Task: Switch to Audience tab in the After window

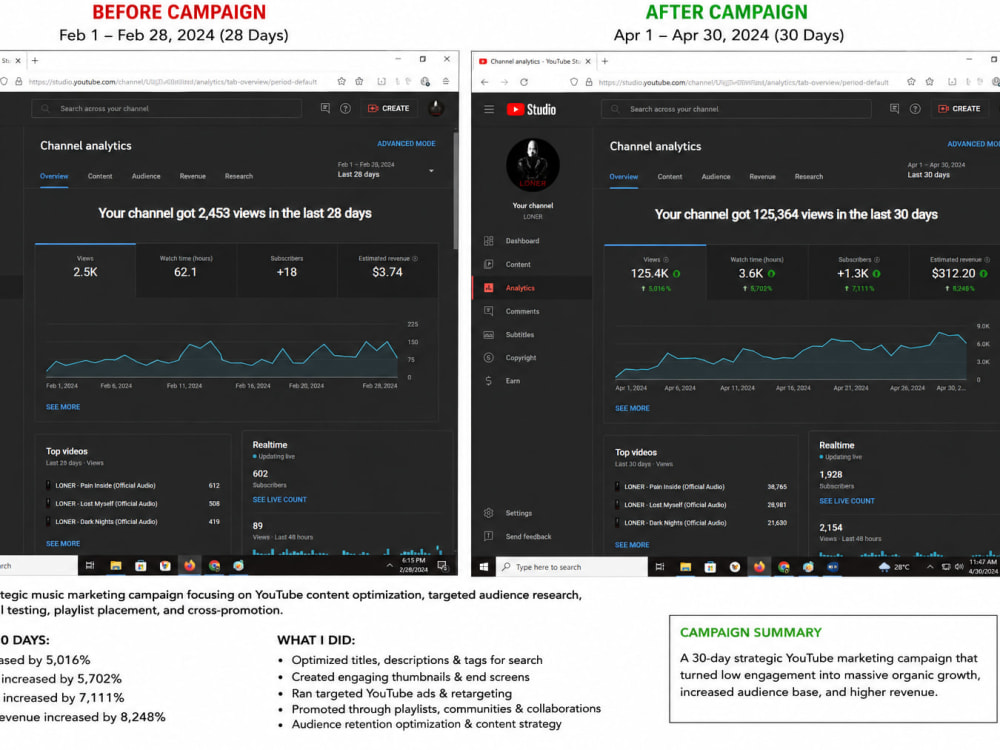Action: (x=716, y=177)
